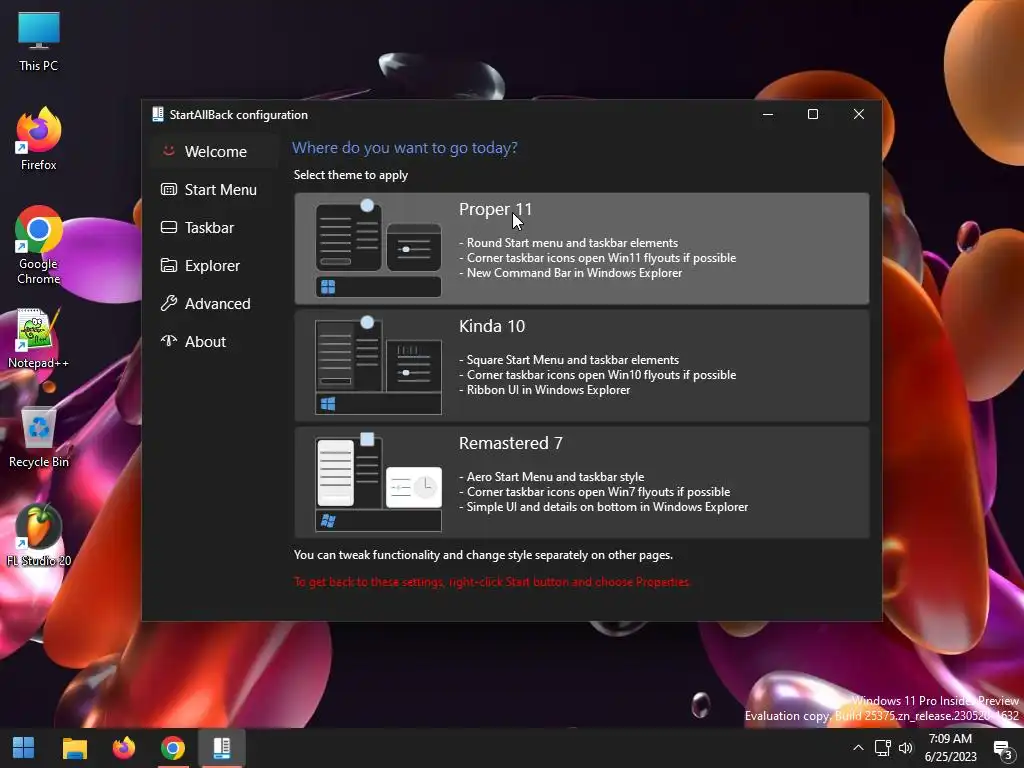Image resolution: width=1024 pixels, height=768 pixels.
Task: Apply the Proper 11 theme
Action: [581, 248]
